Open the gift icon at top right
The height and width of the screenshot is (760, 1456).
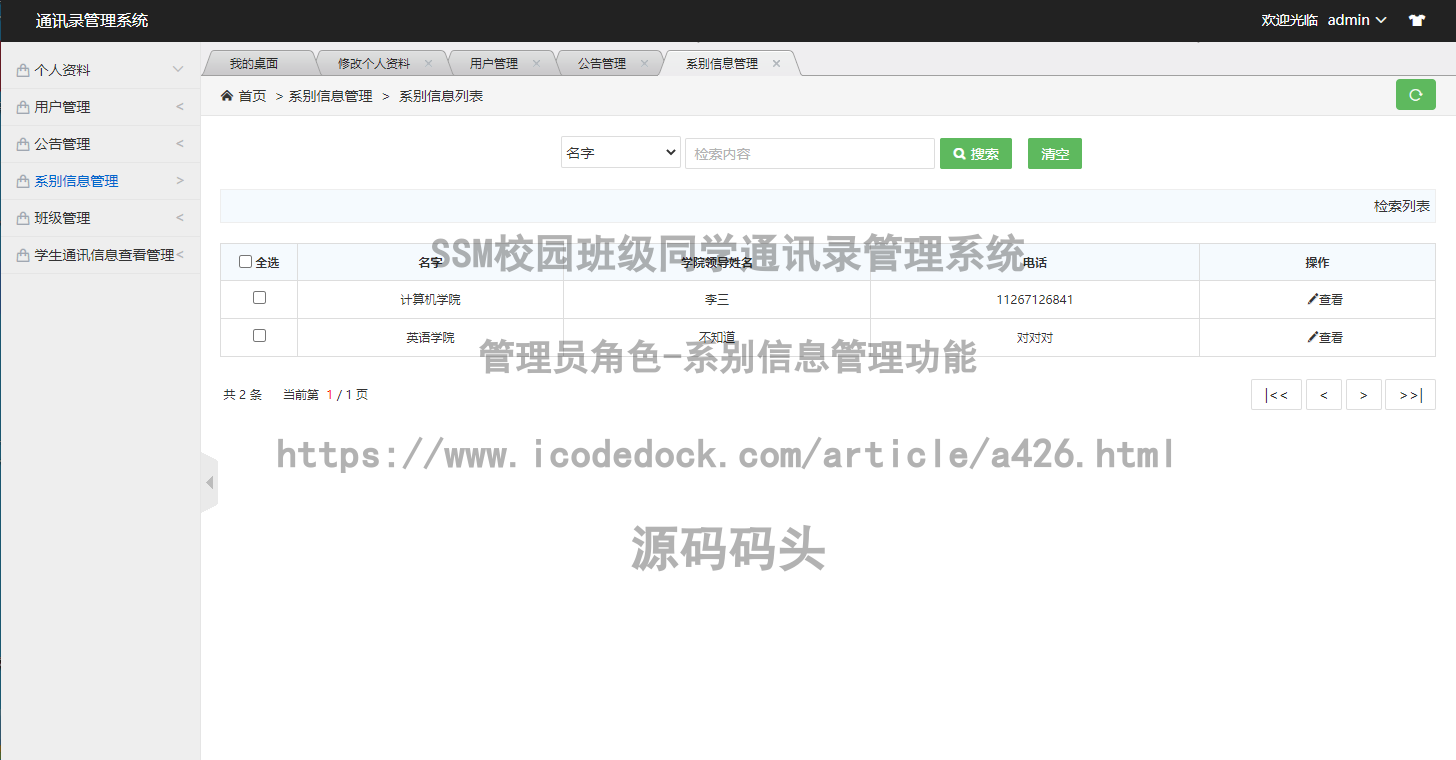pyautogui.click(x=1417, y=19)
